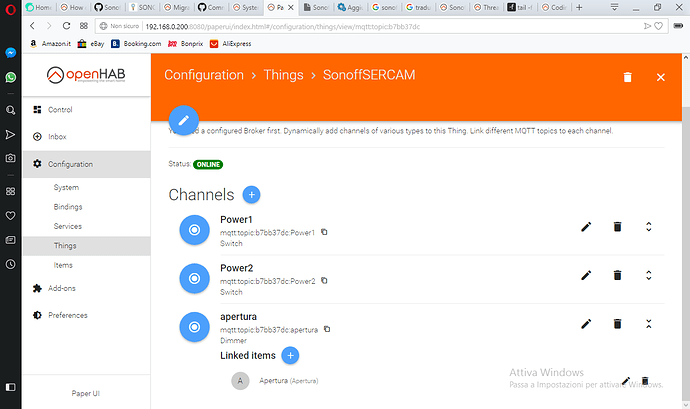The image size is (690, 409).
Task: Go back to previous page
Action: coord(32,26)
